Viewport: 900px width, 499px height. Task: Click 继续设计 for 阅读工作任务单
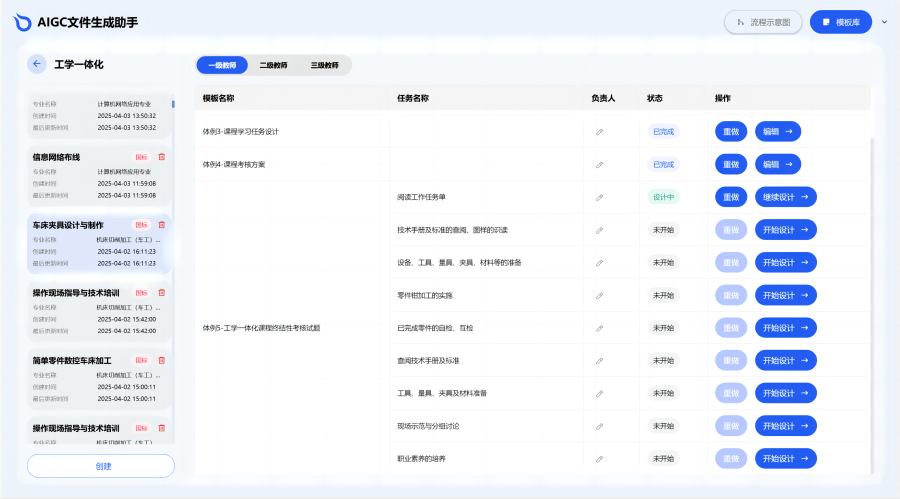(x=785, y=197)
